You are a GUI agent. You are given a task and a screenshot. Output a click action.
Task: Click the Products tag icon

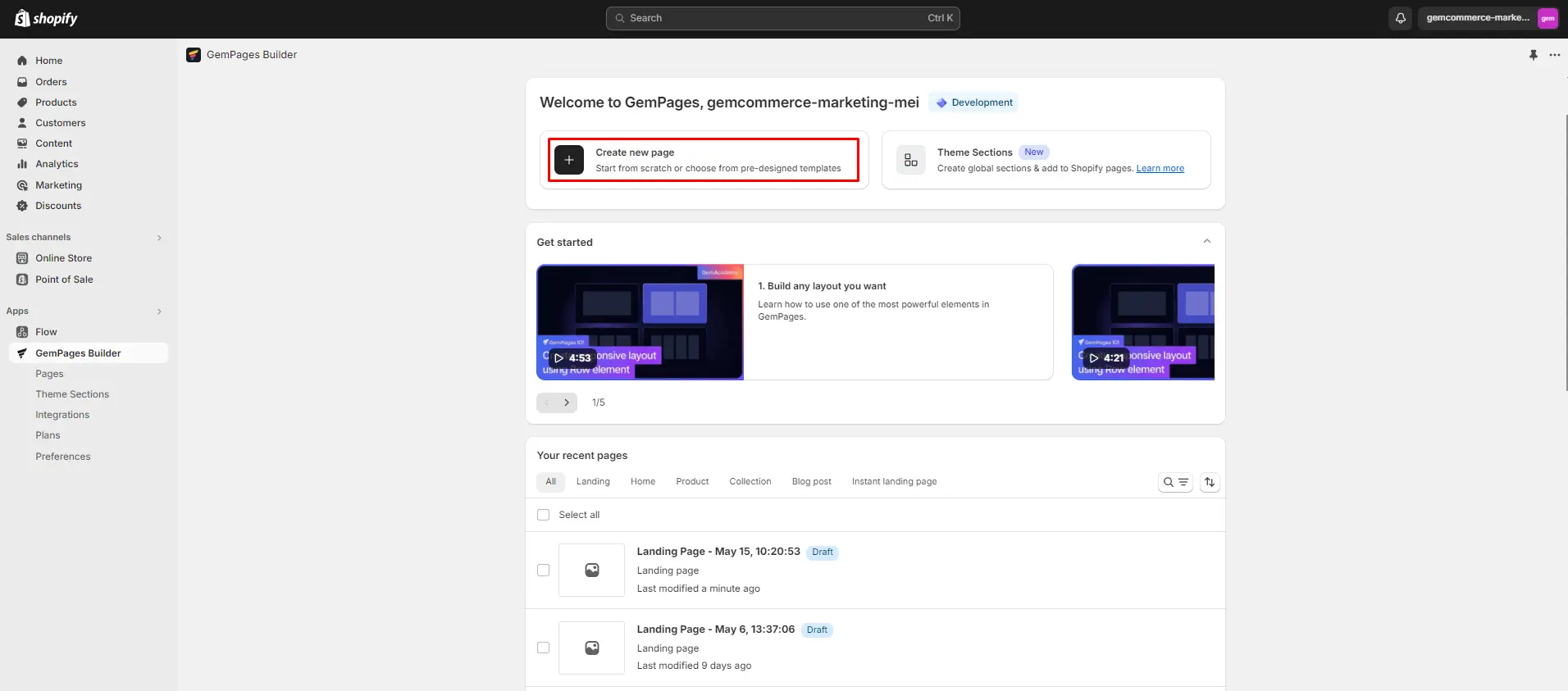coord(22,102)
